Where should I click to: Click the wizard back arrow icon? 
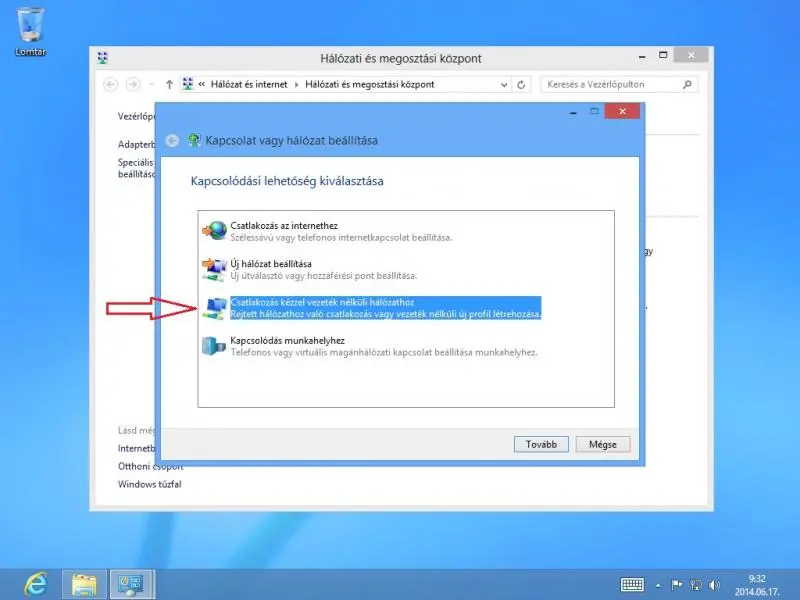pyautogui.click(x=173, y=141)
